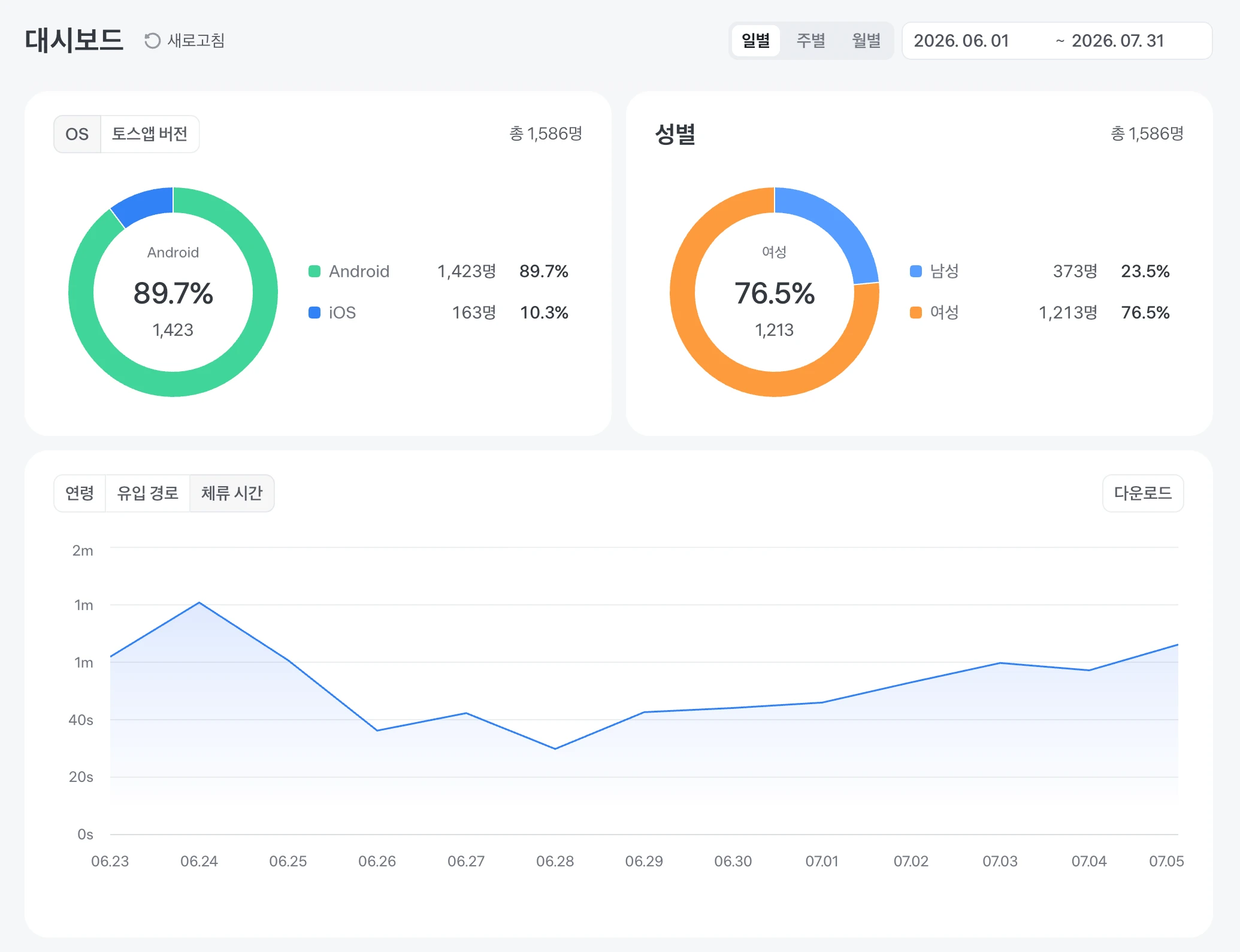Click the refresh icon beside 새로고침
1240x952 pixels.
[152, 41]
